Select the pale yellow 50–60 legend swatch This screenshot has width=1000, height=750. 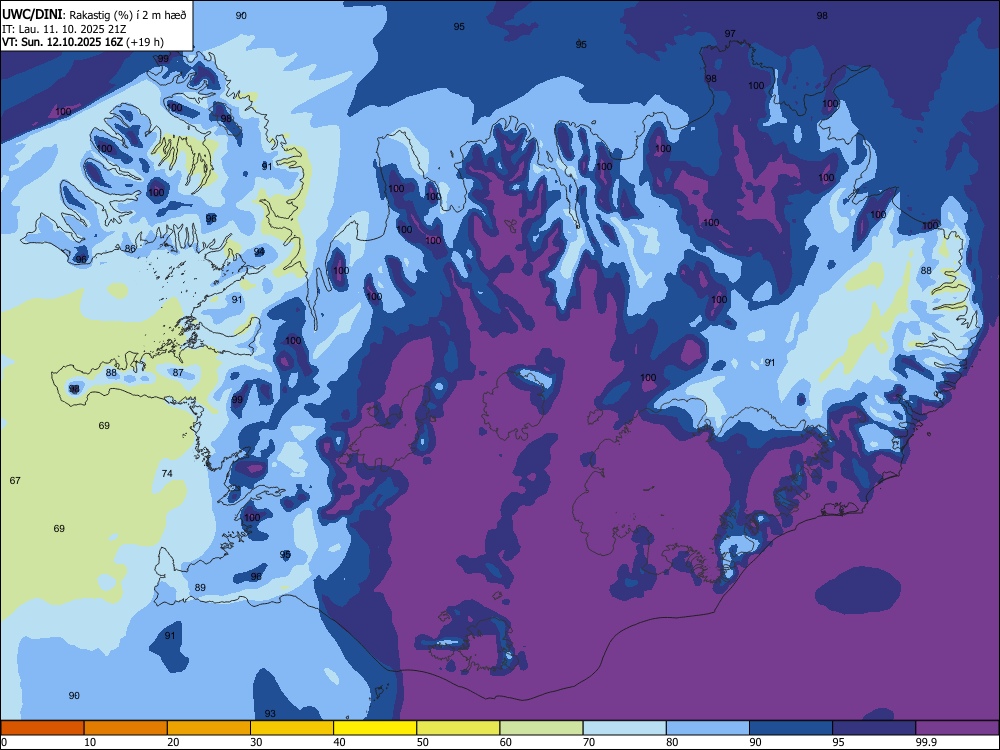coord(458,728)
